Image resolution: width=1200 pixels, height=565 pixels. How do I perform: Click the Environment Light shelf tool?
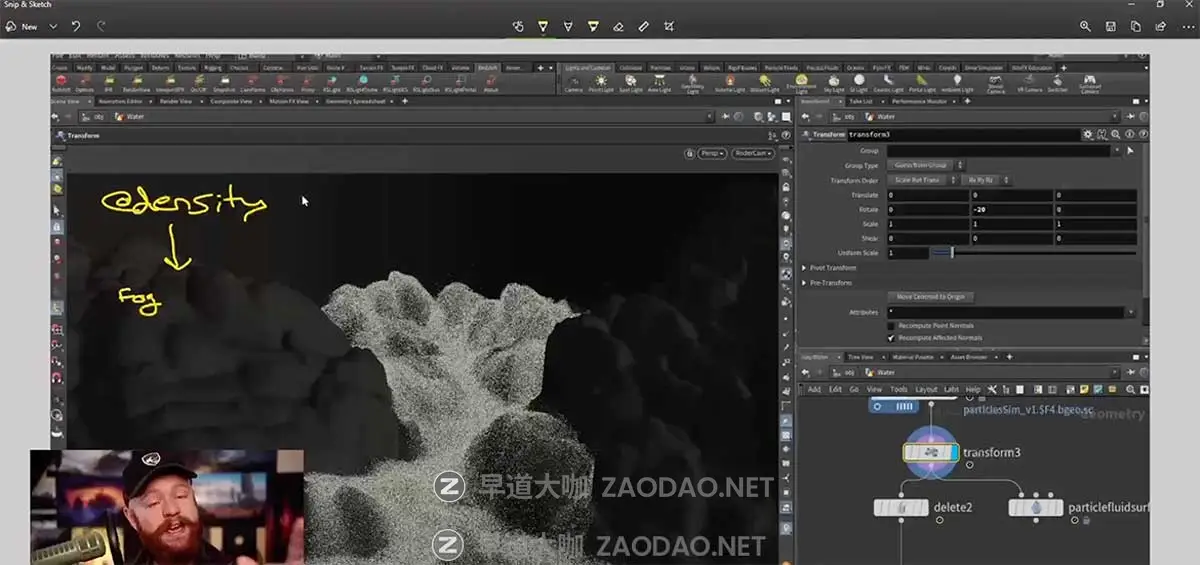[x=801, y=84]
